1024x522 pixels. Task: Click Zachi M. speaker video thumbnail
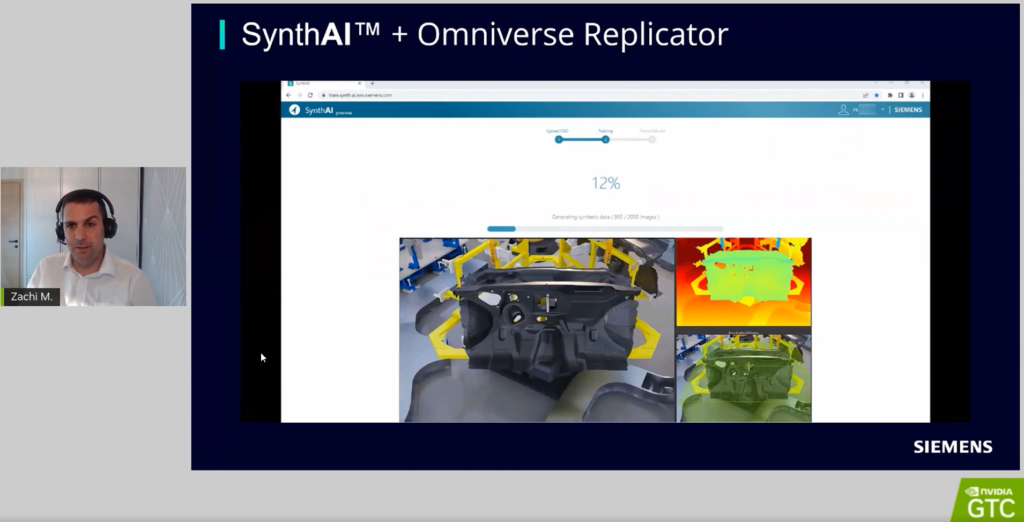pyautogui.click(x=93, y=237)
